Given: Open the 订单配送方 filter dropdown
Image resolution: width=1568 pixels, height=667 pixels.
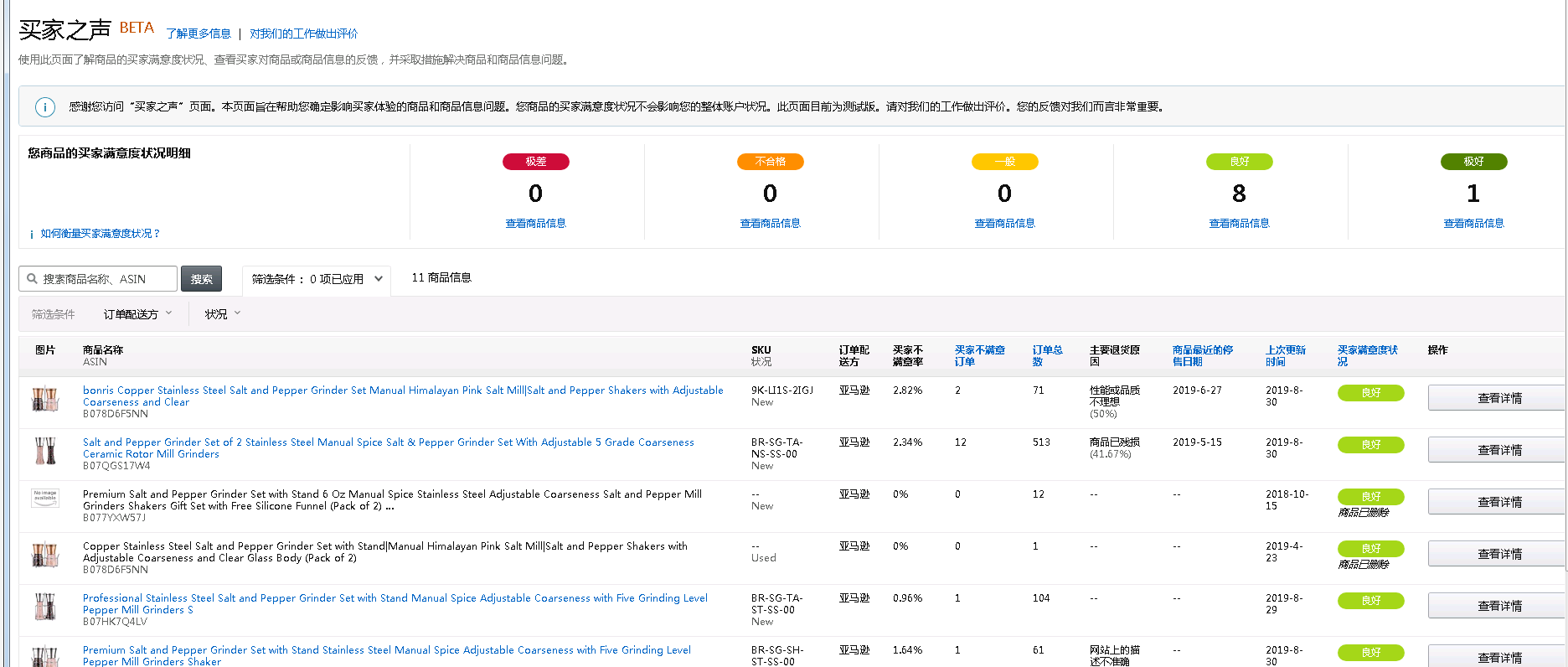Looking at the screenshot, I should tap(137, 314).
